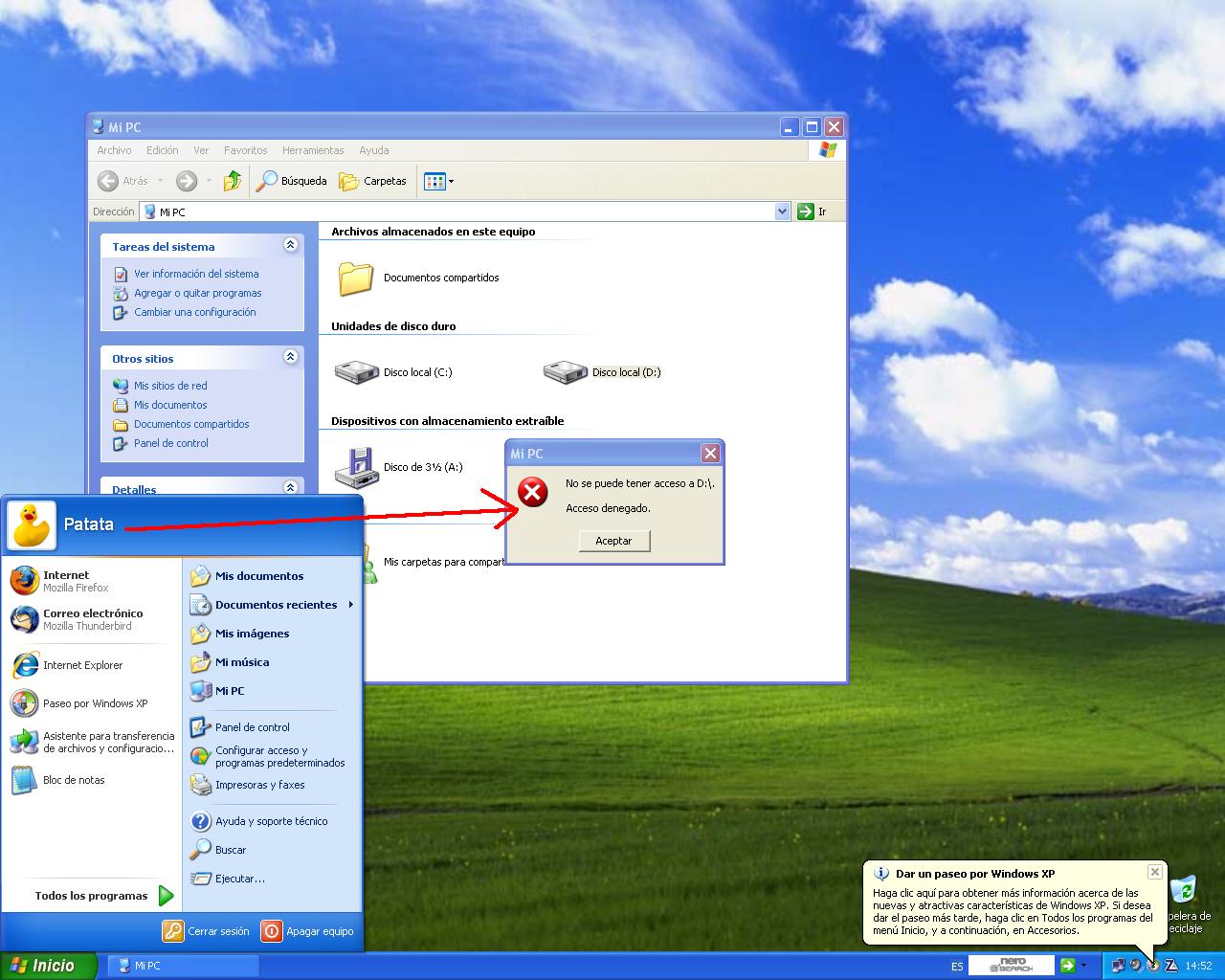Click the system tray clock 14:52
1225x980 pixels.
click(1198, 966)
